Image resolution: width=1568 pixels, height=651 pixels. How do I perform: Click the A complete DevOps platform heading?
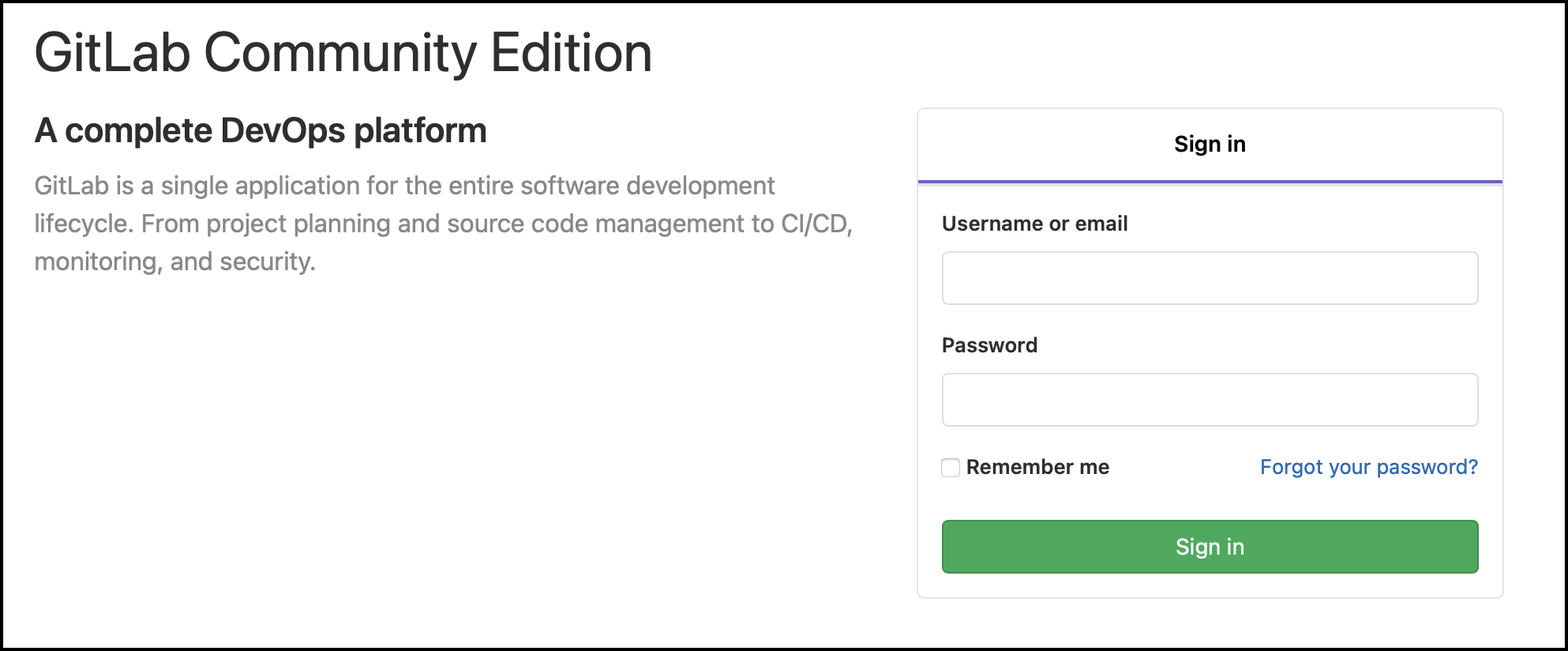click(x=261, y=131)
